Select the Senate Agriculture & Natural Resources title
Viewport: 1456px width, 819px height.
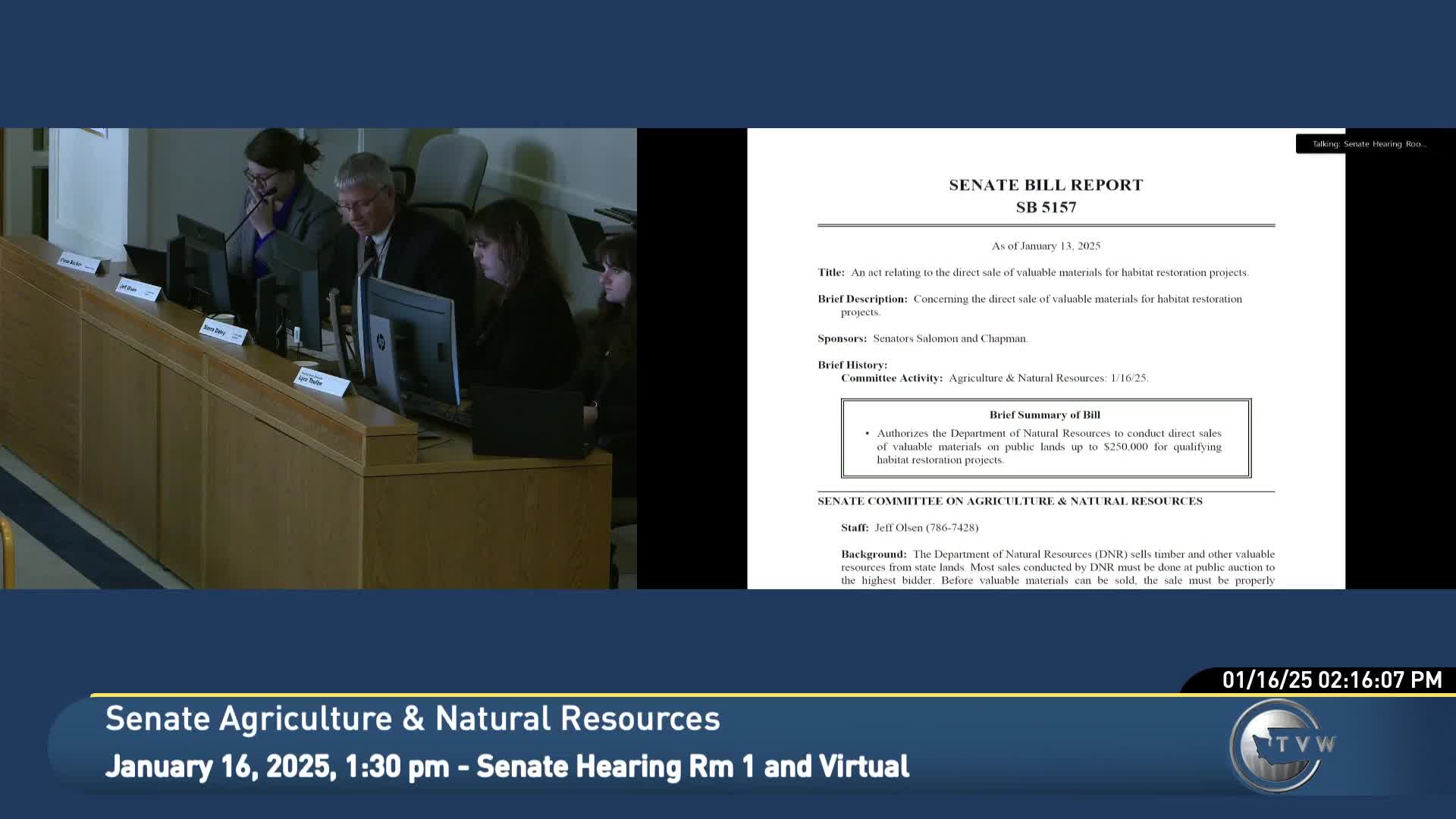pos(413,718)
